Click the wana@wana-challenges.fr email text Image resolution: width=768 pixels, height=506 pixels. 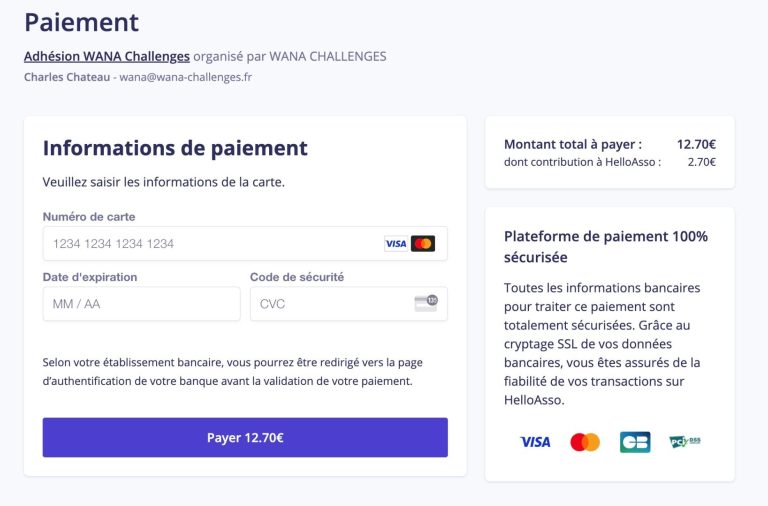[186, 77]
